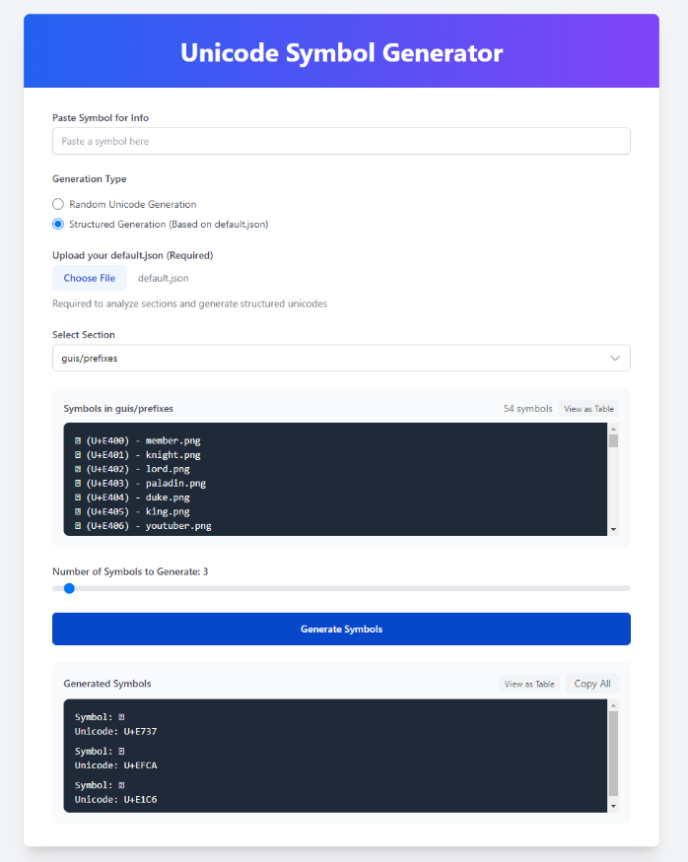Click the generated symbol above U+EFCA
688x862 pixels.
pyautogui.click(x=121, y=751)
